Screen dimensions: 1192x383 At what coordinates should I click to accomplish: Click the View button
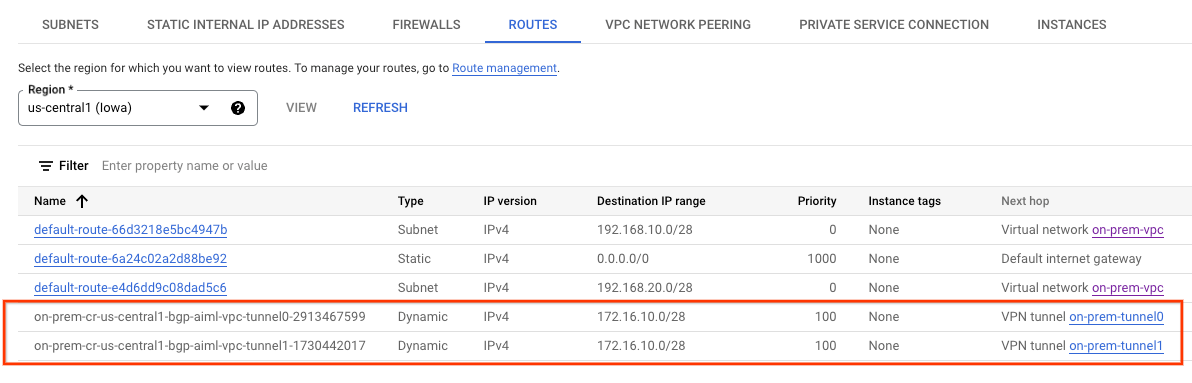[x=301, y=108]
